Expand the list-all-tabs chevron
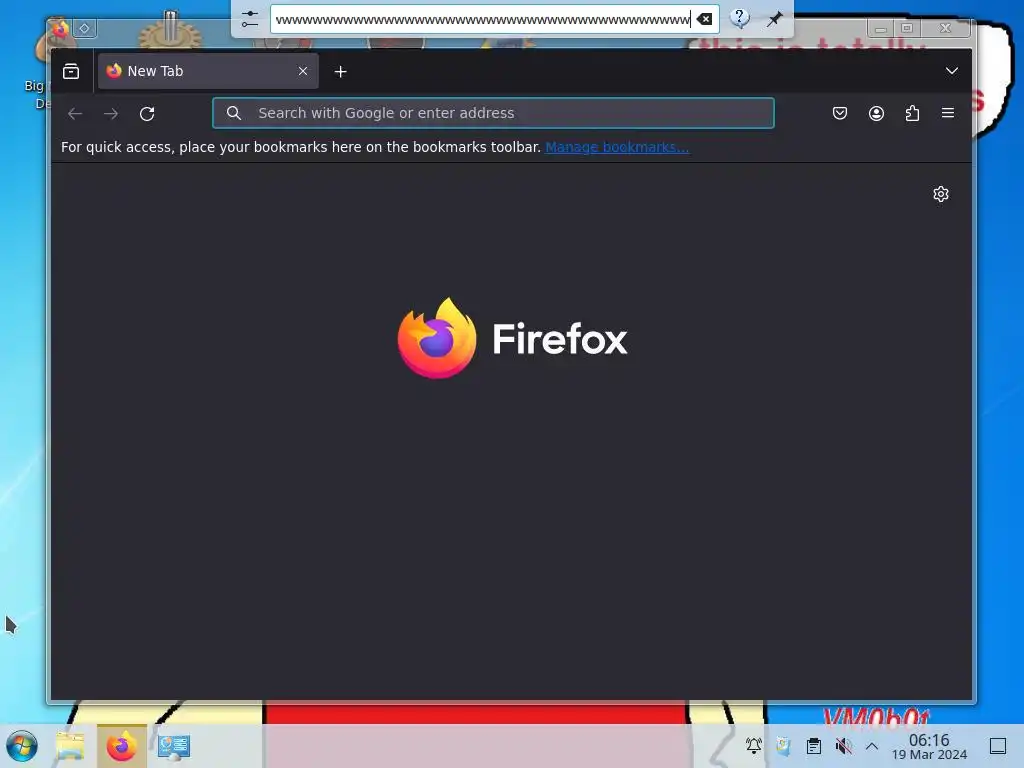 click(x=952, y=71)
